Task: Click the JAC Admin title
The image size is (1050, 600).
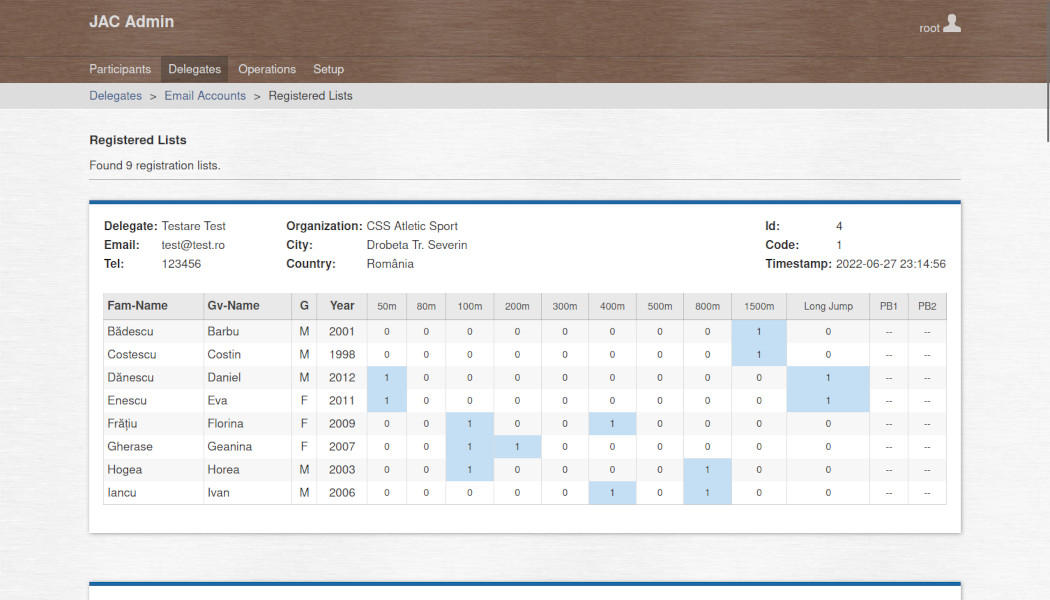Action: point(131,21)
